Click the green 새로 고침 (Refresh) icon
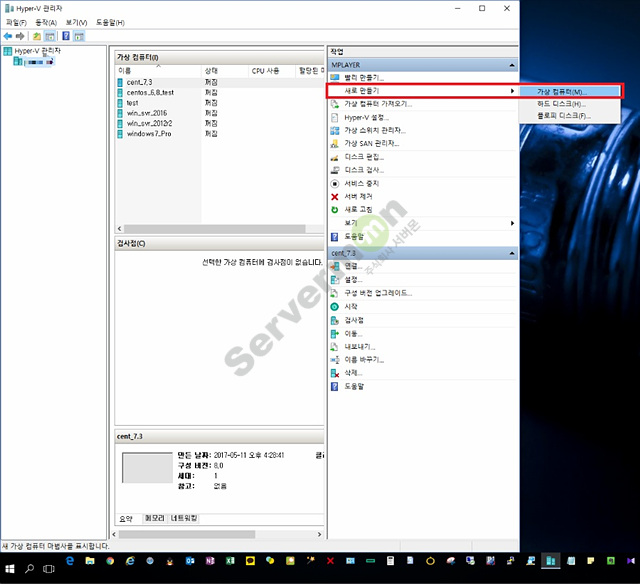The height and width of the screenshot is (585, 640). click(335, 210)
